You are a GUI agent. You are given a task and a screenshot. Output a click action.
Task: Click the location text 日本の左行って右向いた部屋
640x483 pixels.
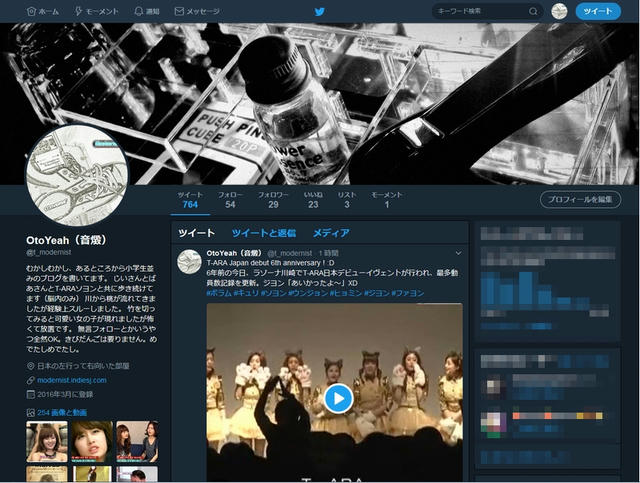(83, 366)
